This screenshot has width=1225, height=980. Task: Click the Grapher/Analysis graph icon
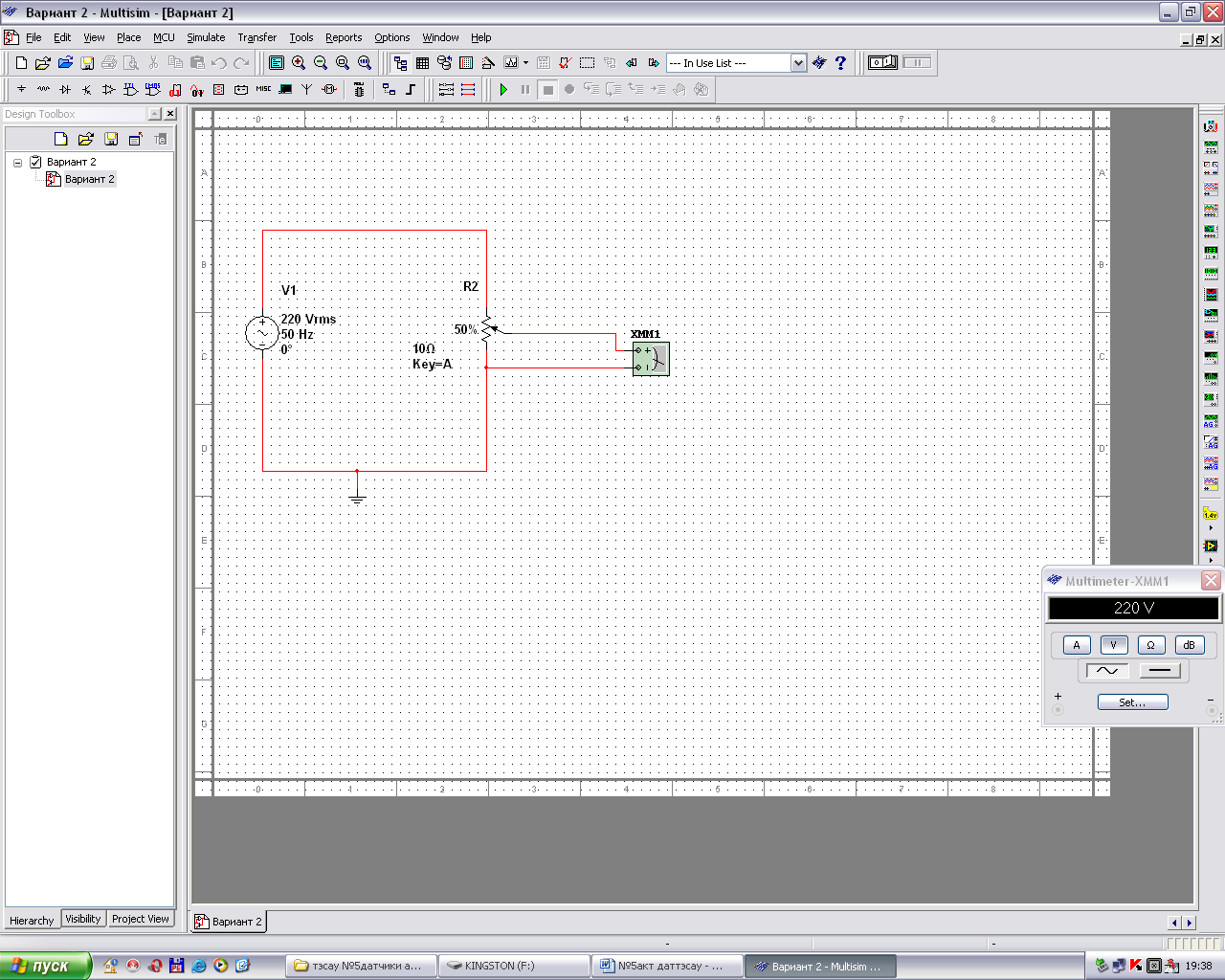click(511, 63)
